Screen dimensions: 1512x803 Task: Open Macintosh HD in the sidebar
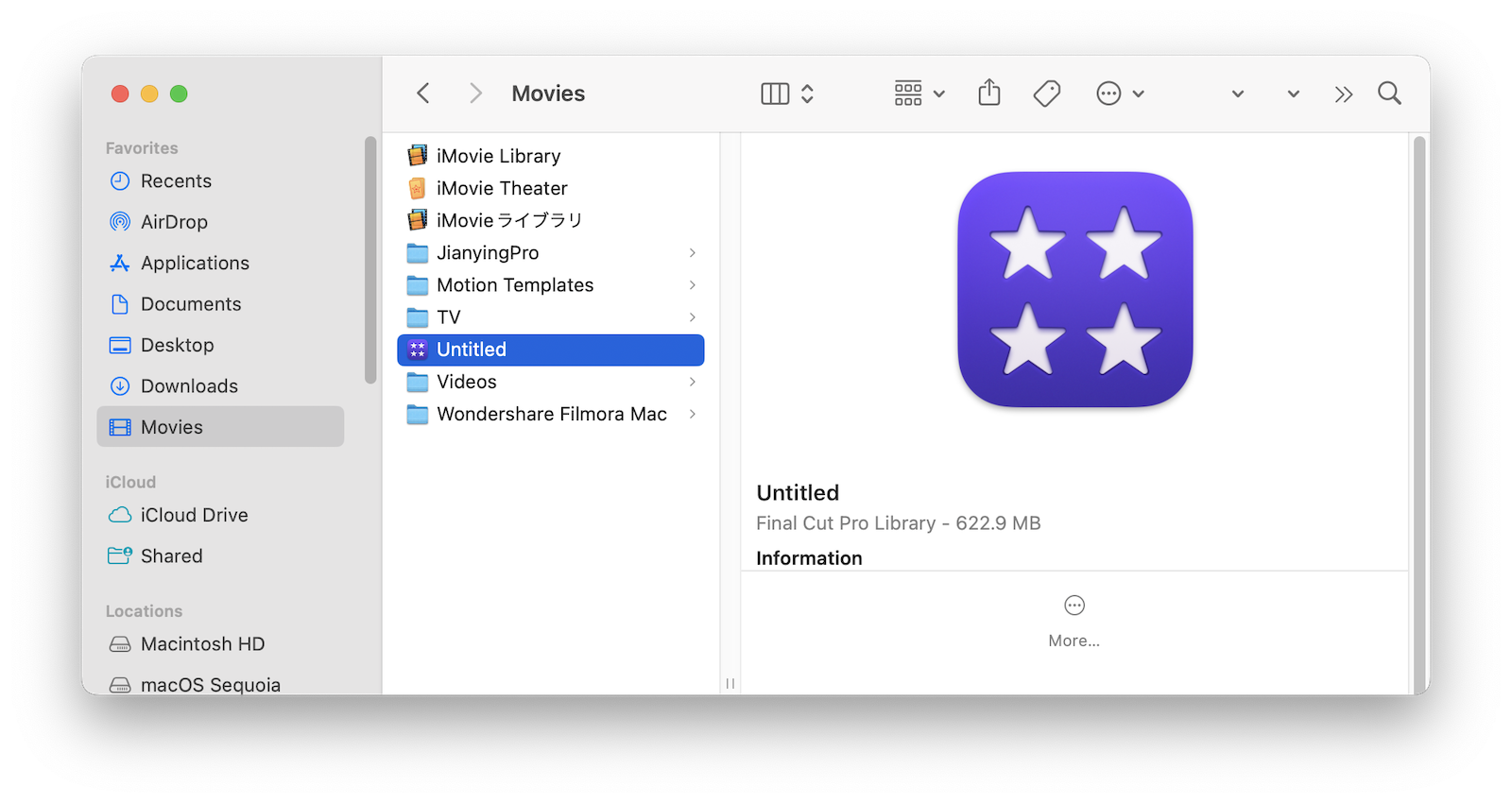click(220, 644)
